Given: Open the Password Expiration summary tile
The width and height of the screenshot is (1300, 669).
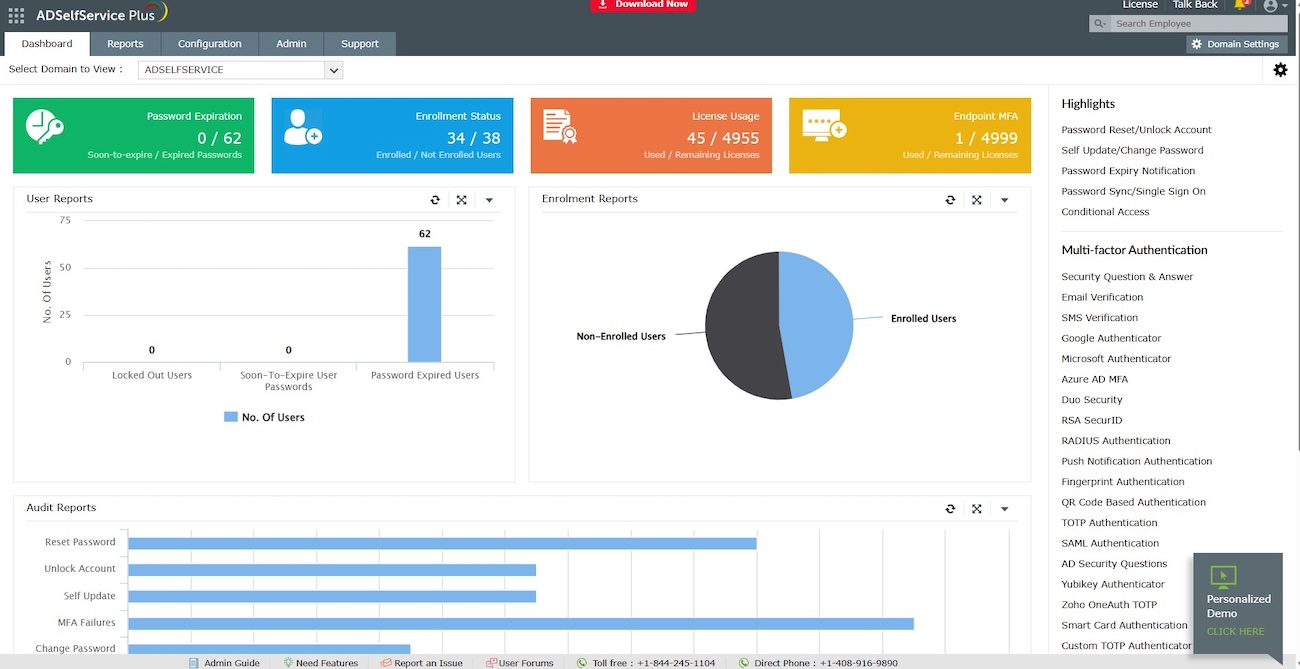Looking at the screenshot, I should 133,135.
